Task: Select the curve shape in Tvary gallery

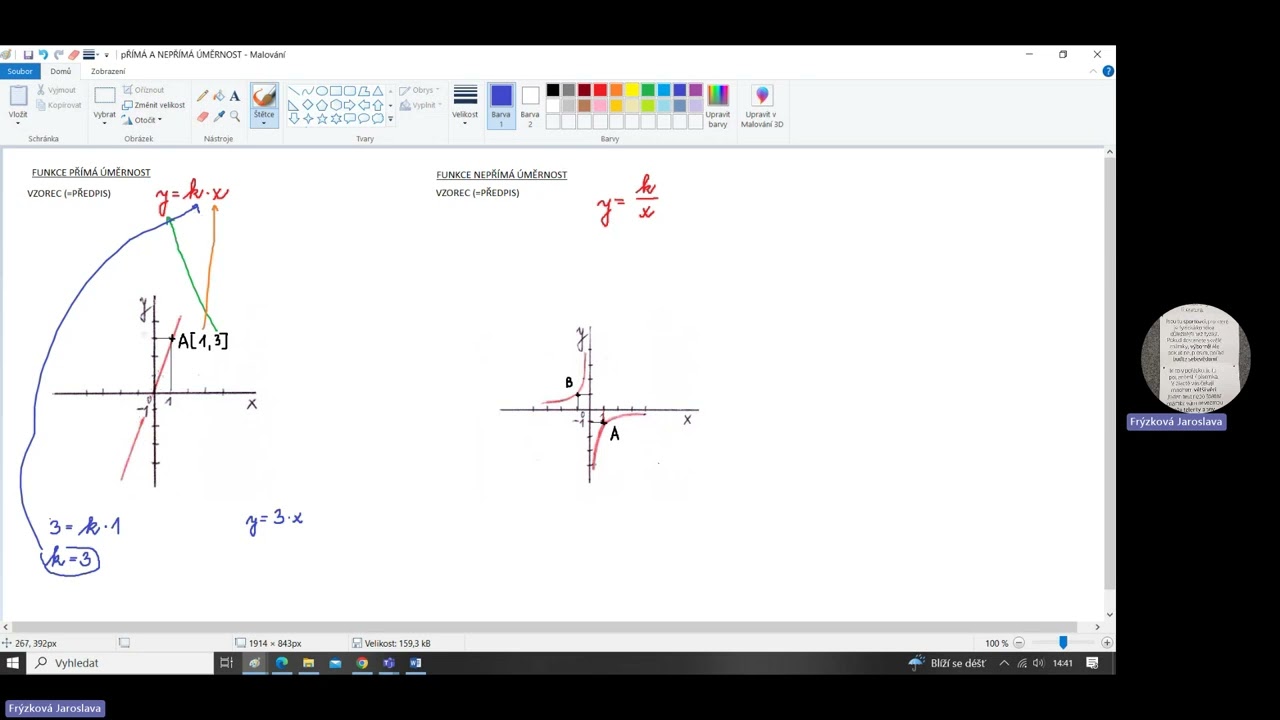Action: coord(308,91)
